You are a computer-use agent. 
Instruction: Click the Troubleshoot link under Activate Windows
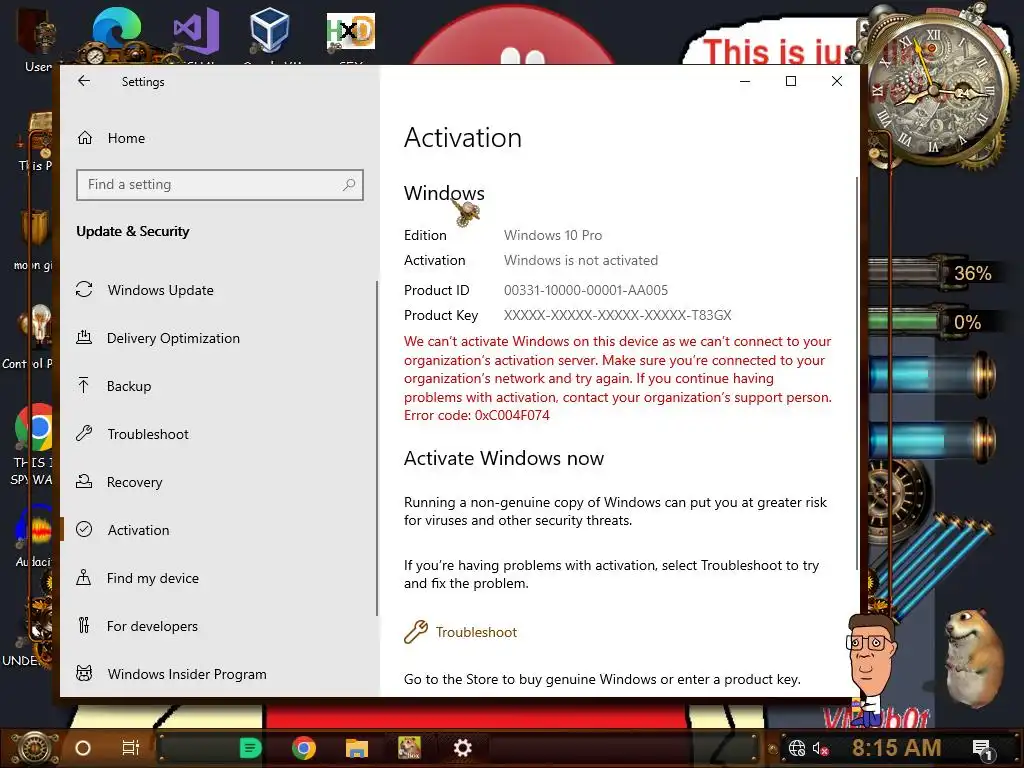point(476,632)
